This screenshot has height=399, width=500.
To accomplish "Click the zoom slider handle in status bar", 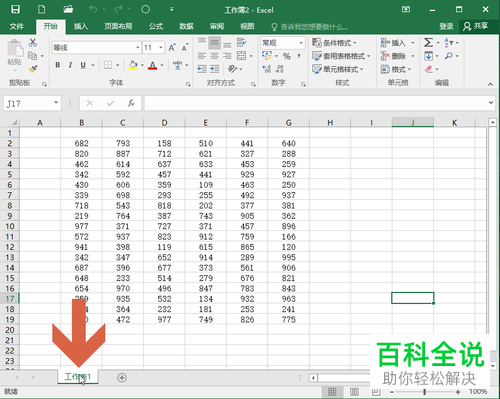I will coord(424,392).
